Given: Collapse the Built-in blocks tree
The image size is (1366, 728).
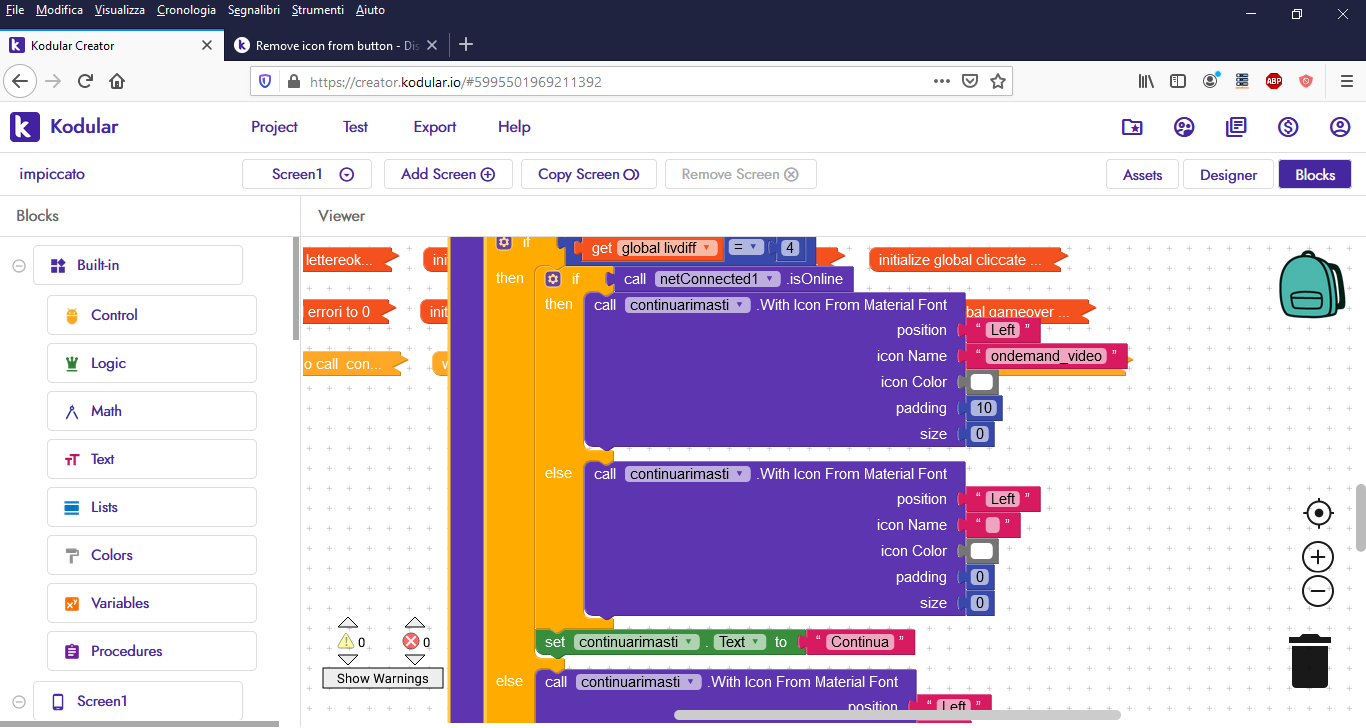Looking at the screenshot, I should pyautogui.click(x=18, y=265).
